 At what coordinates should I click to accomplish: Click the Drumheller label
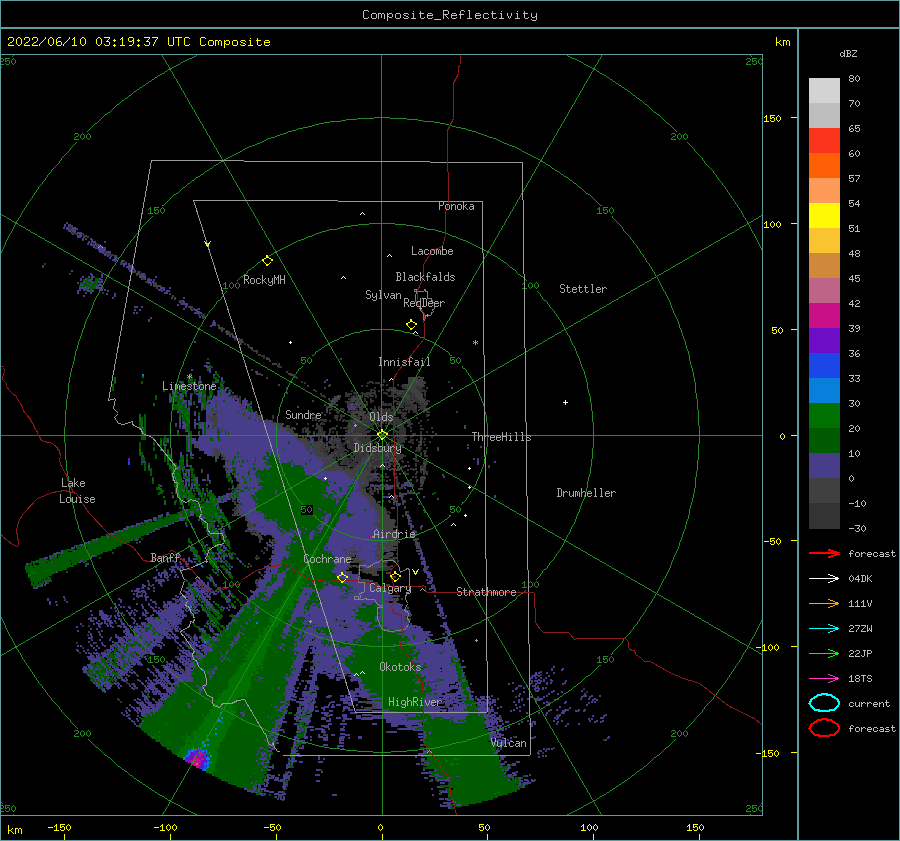pos(586,493)
